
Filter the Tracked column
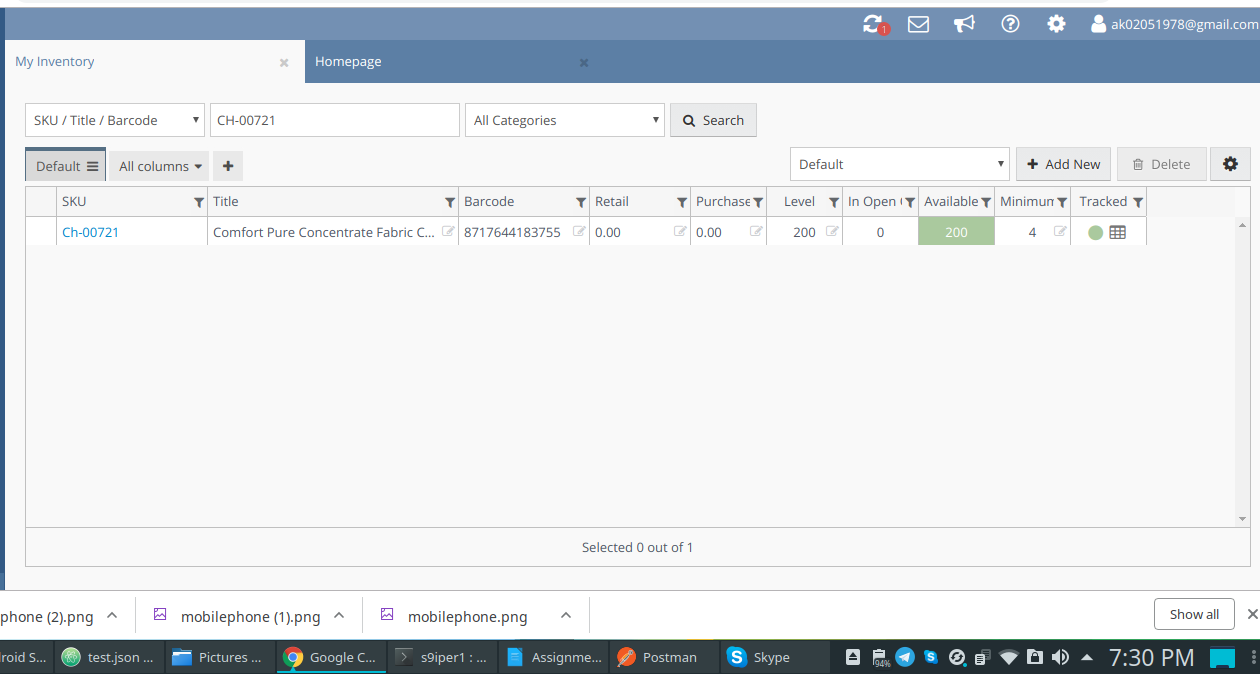(1138, 202)
